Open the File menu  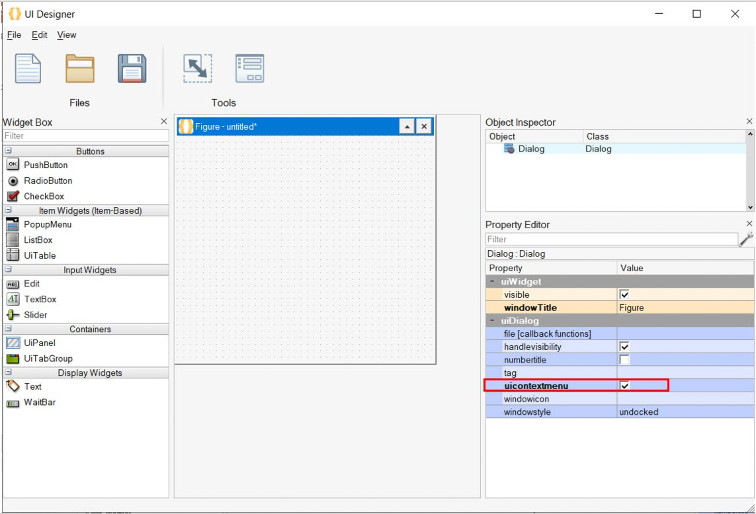14,35
